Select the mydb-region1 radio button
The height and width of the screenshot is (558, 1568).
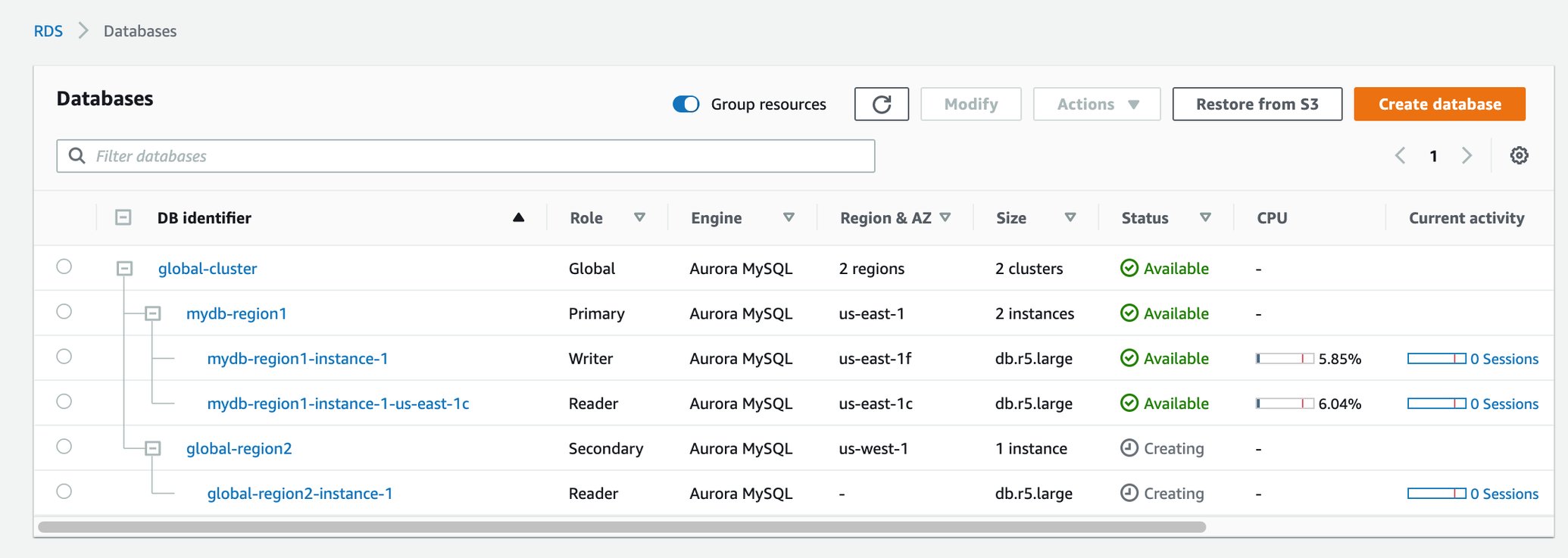64,311
